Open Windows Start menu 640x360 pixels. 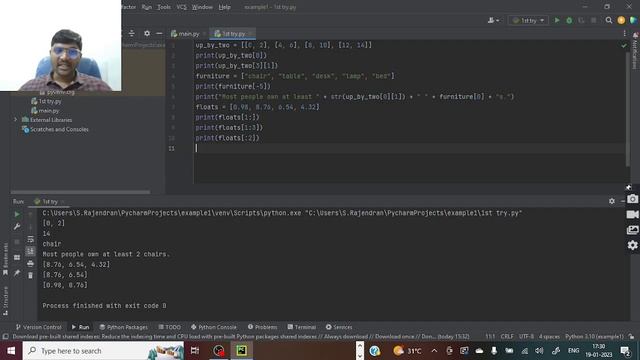pyautogui.click(x=11, y=351)
